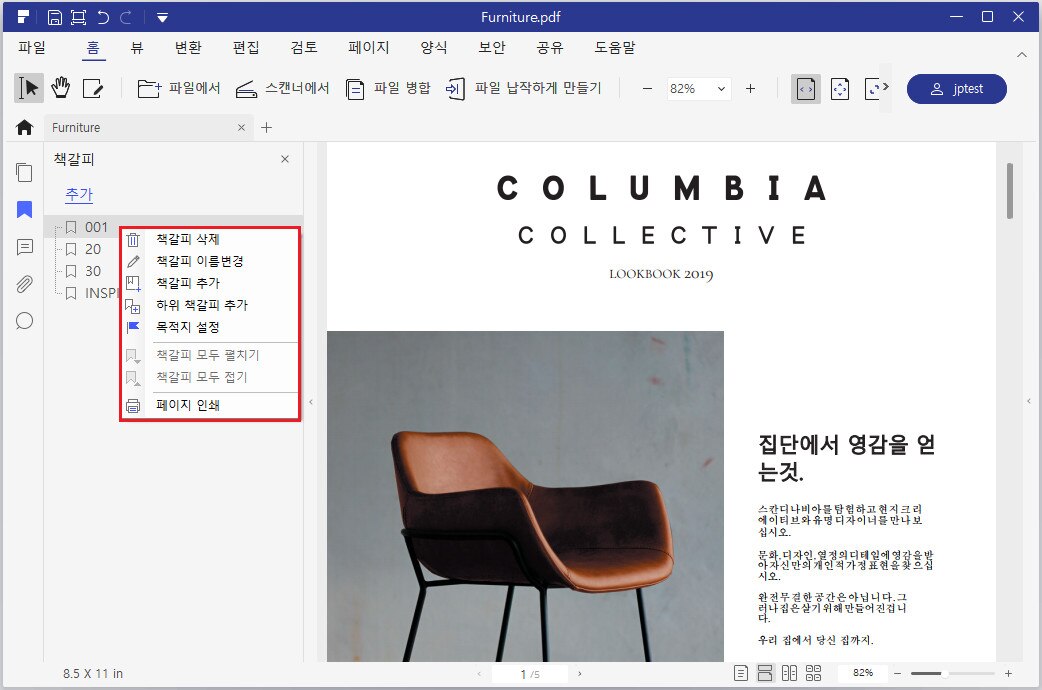Screen dimensions: 1042x690
Task: Choose 하위 책갈피 추가 menu entry
Action: point(210,305)
